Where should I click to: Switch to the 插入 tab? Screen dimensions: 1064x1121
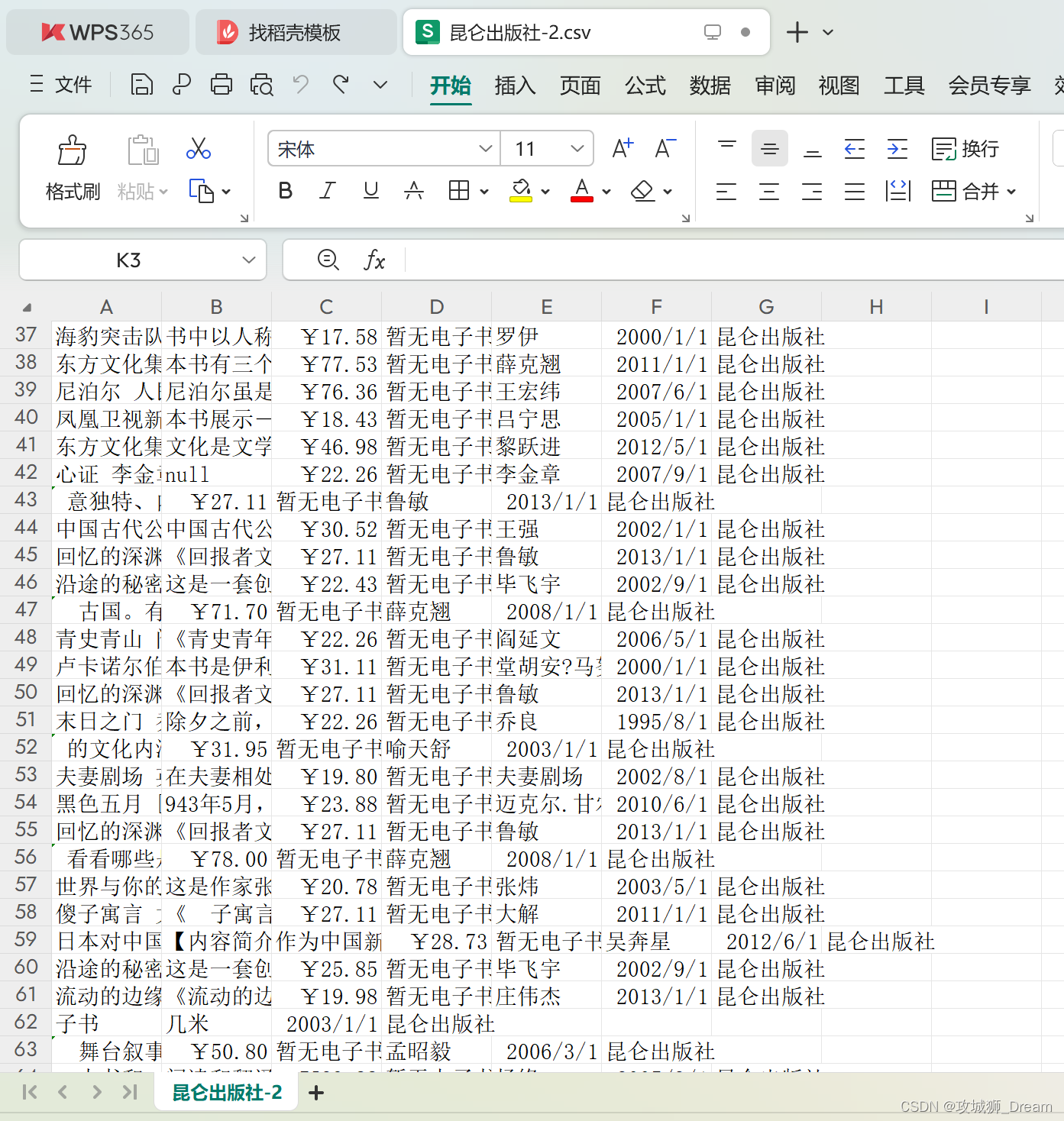515,85
